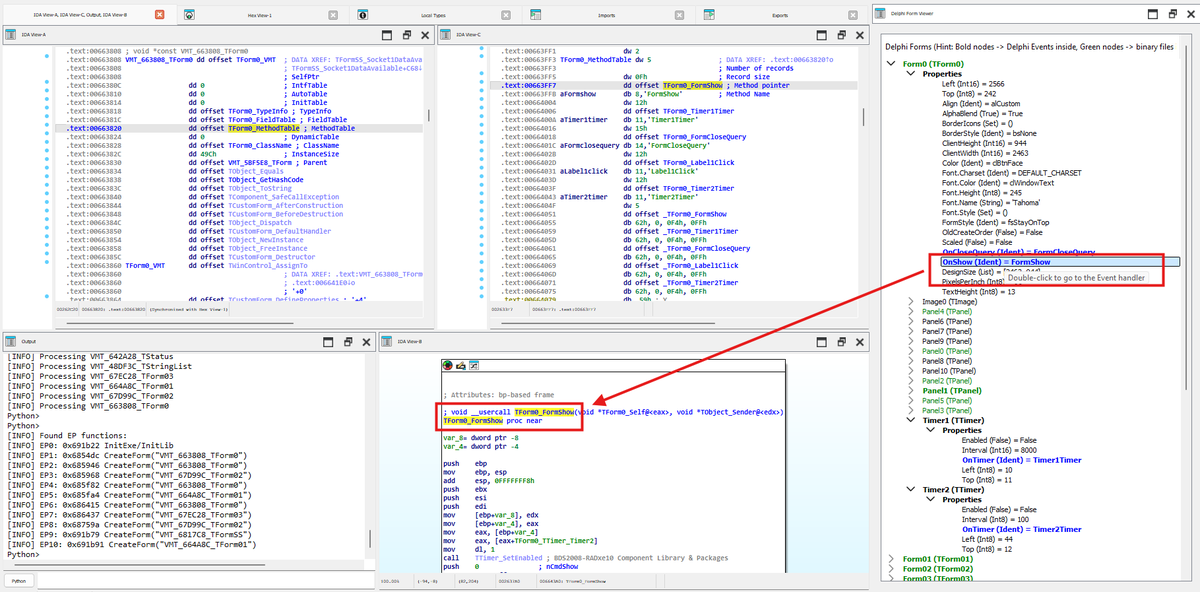
Task: Maximize the IDA View-B panel
Action: click(823, 342)
